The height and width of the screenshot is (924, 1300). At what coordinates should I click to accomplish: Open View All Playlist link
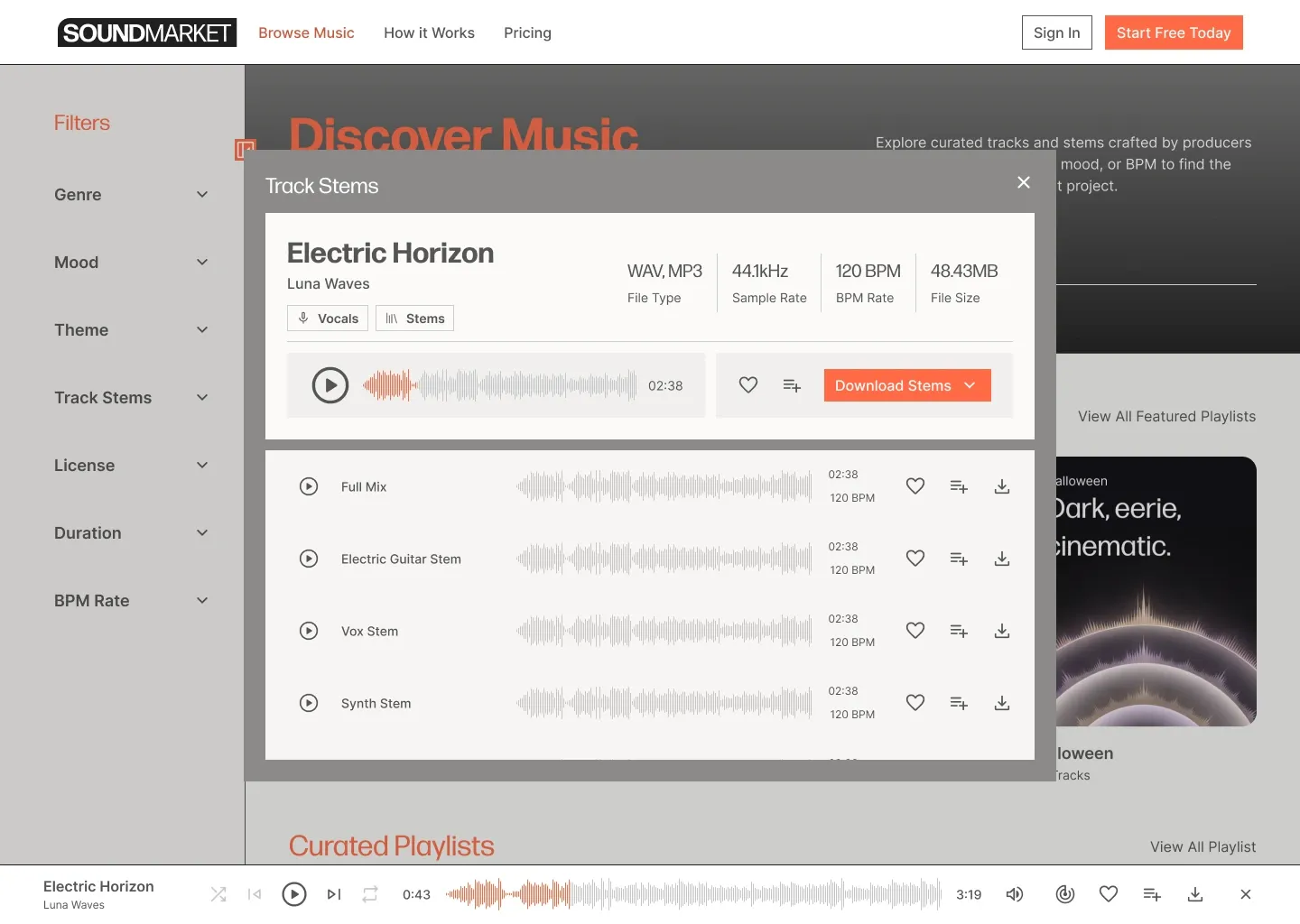pyautogui.click(x=1202, y=846)
